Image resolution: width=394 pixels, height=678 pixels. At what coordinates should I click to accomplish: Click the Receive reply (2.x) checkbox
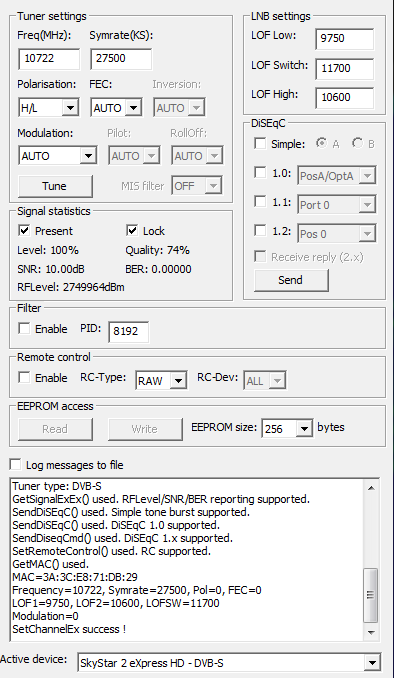click(x=260, y=256)
